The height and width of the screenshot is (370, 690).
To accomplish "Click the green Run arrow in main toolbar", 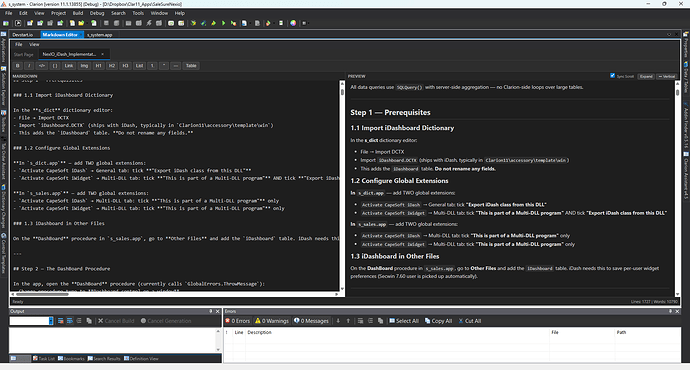I will (224, 23).
